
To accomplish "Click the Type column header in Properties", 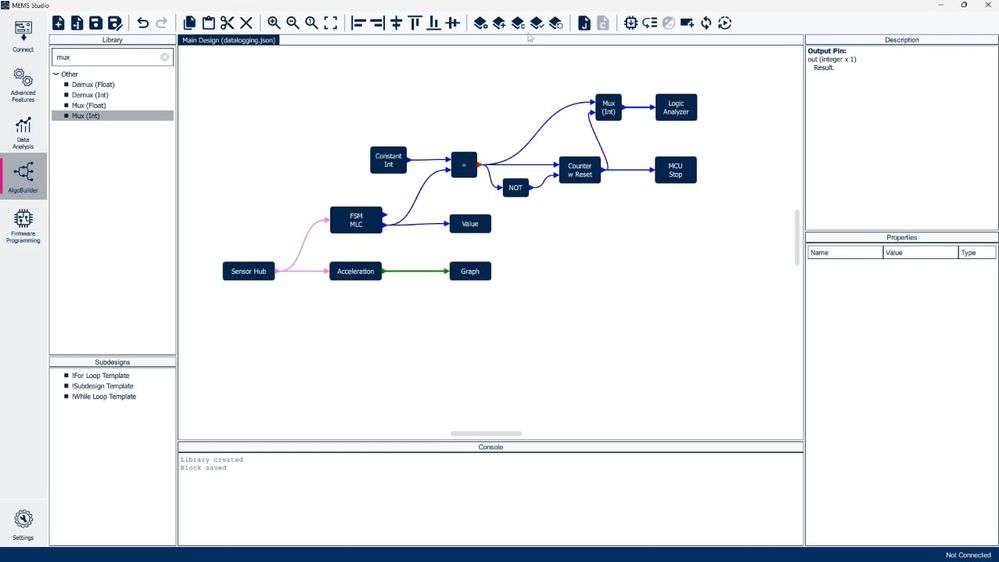I will coord(977,252).
